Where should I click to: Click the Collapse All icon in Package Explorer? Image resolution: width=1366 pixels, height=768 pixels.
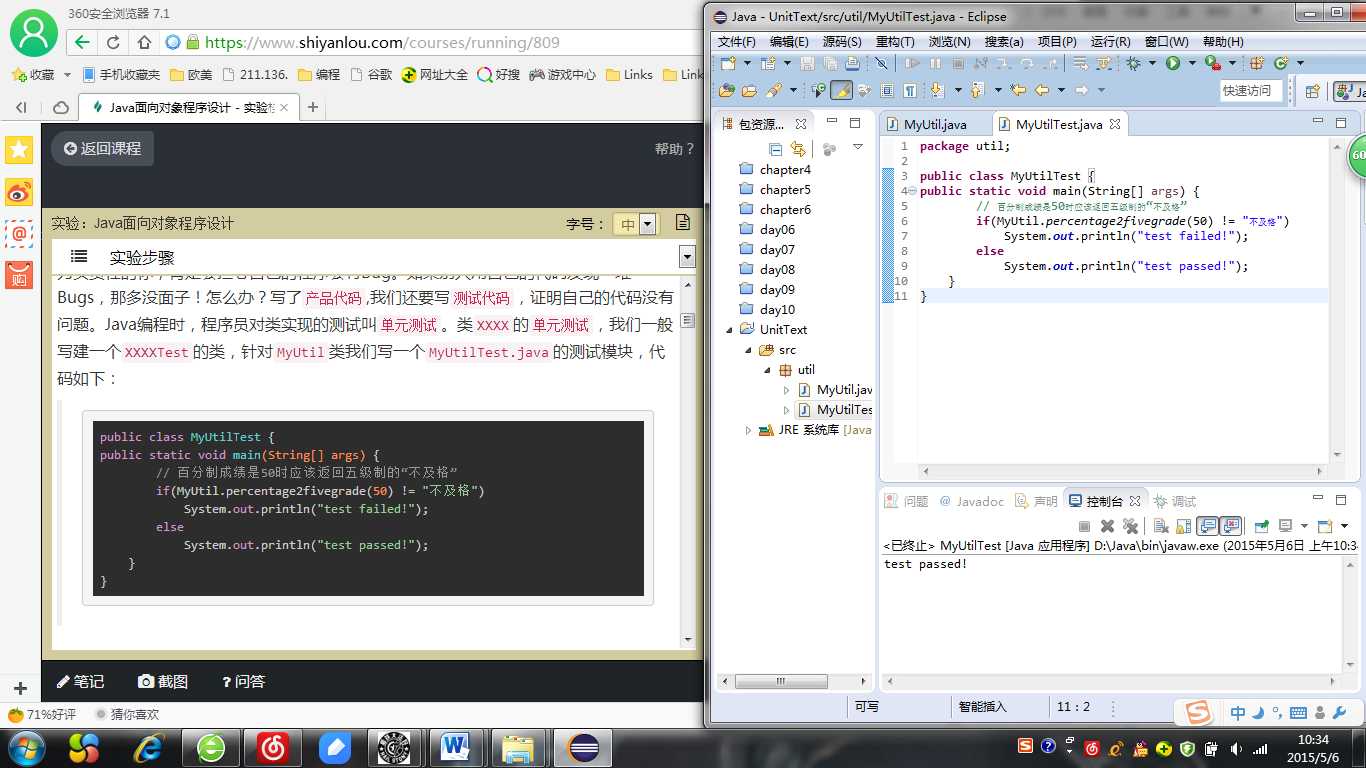775,149
